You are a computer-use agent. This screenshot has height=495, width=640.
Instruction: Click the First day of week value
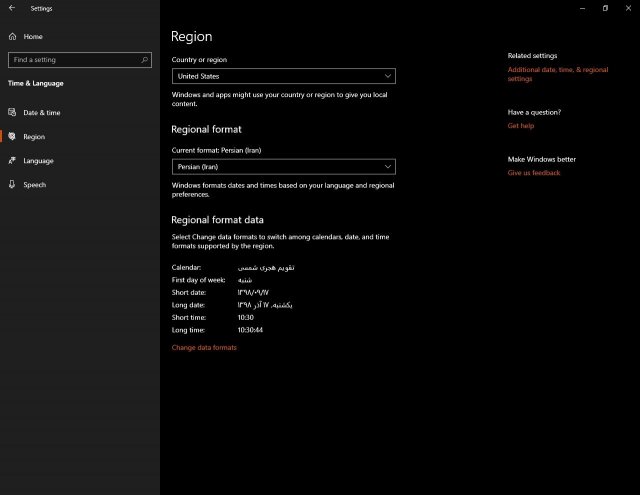pos(245,280)
